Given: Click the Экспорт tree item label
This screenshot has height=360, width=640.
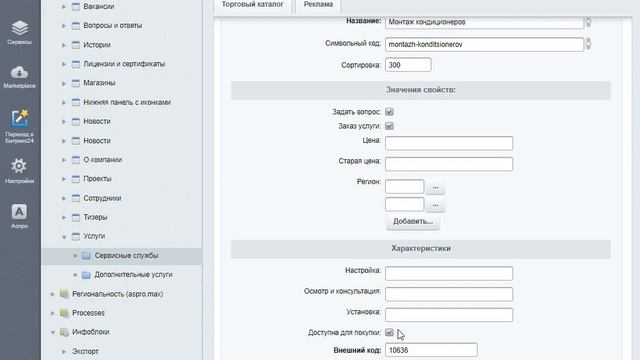Looking at the screenshot, I should [85, 351].
